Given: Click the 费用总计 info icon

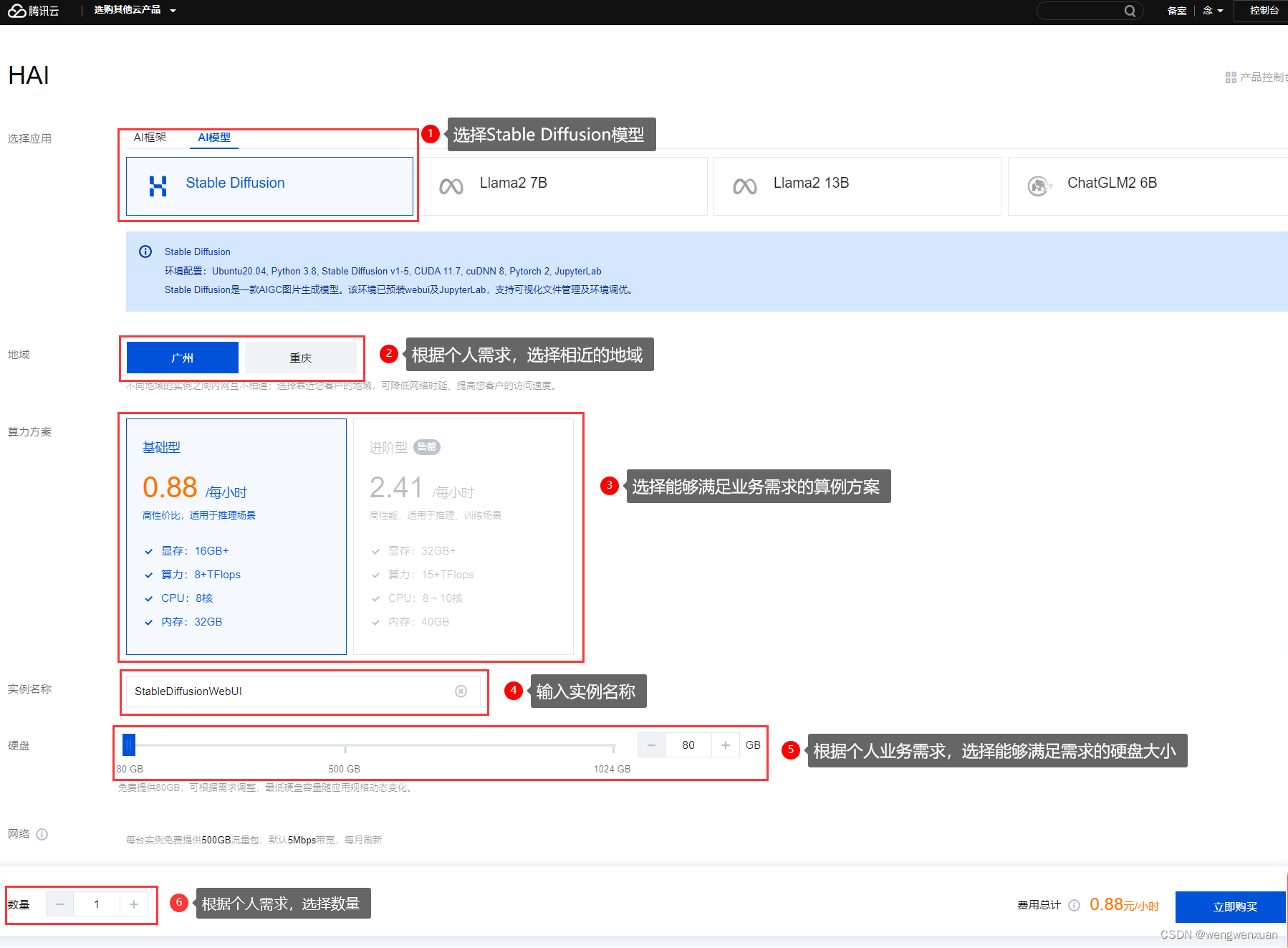Looking at the screenshot, I should [x=1074, y=905].
